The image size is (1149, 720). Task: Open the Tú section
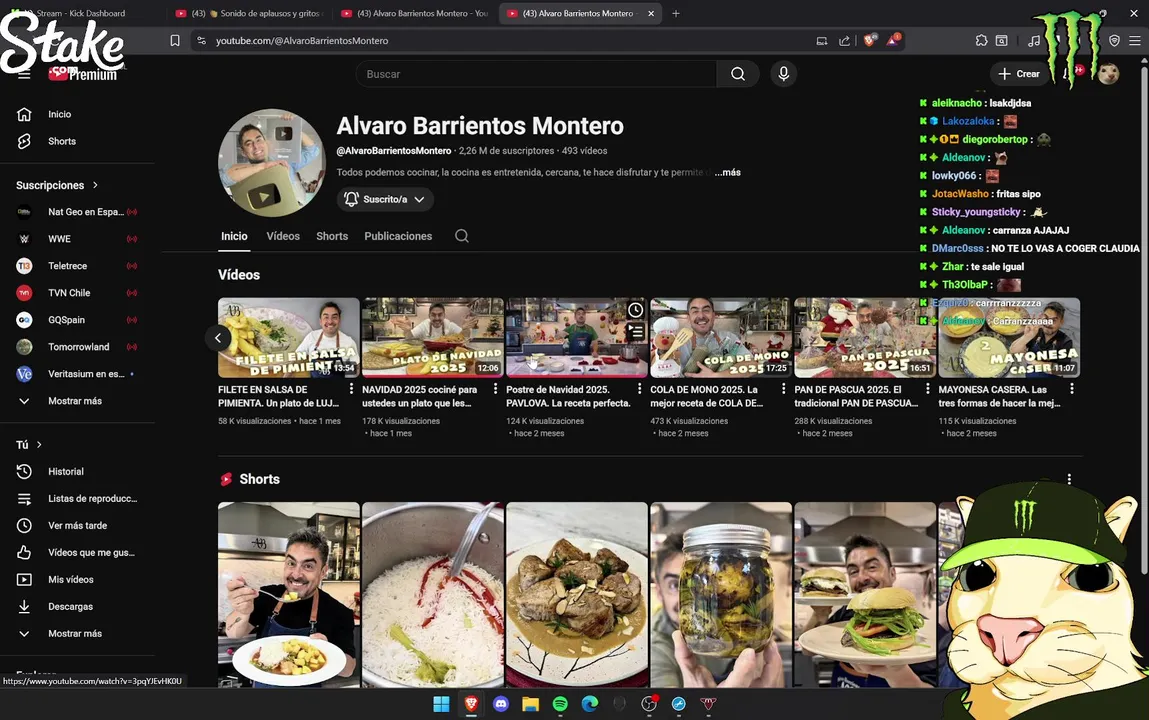click(29, 445)
